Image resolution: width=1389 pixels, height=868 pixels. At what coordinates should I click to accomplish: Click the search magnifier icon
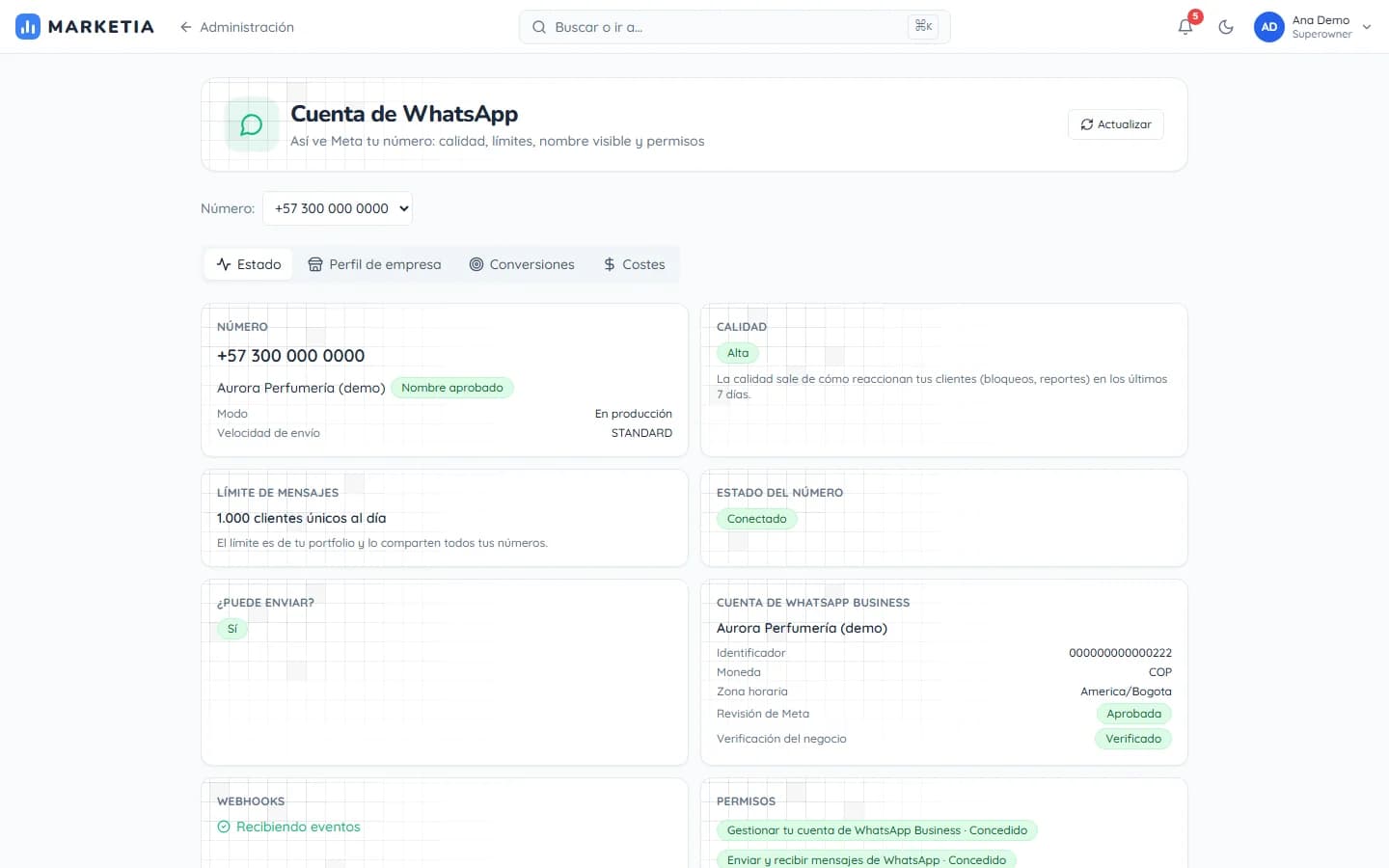point(539,27)
